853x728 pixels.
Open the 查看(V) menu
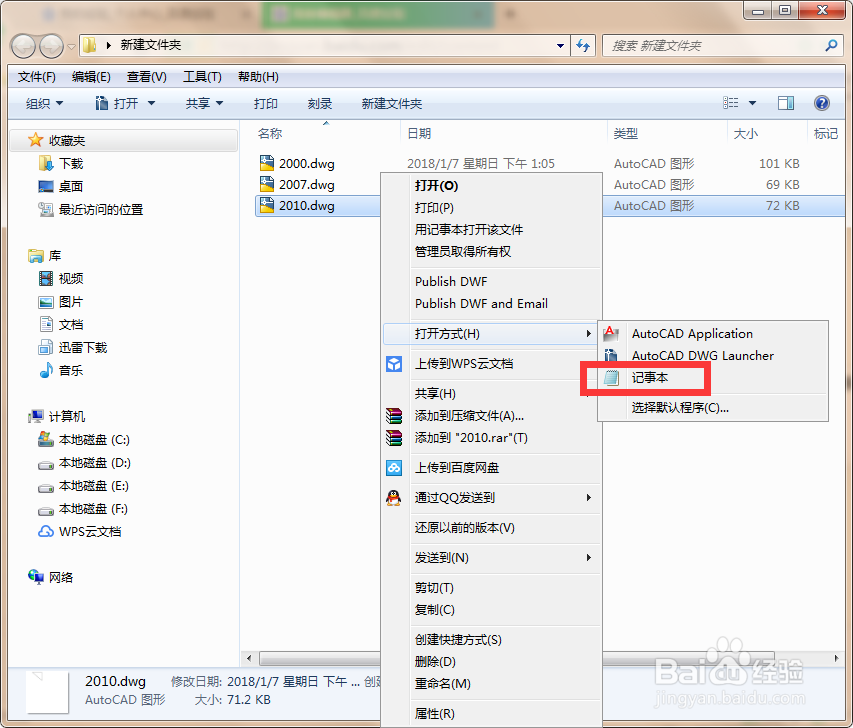(x=147, y=77)
